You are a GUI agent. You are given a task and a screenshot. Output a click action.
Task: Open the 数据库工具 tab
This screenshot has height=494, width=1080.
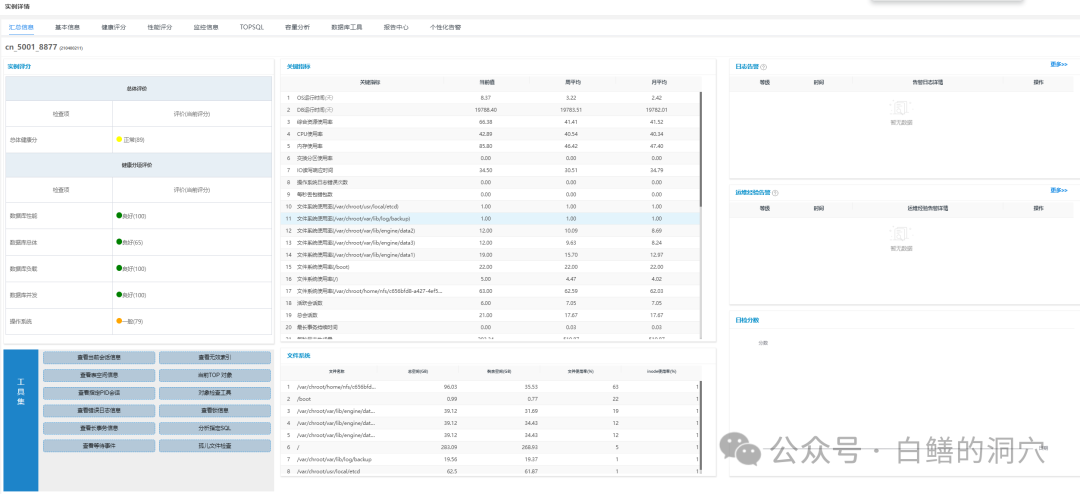(x=347, y=28)
